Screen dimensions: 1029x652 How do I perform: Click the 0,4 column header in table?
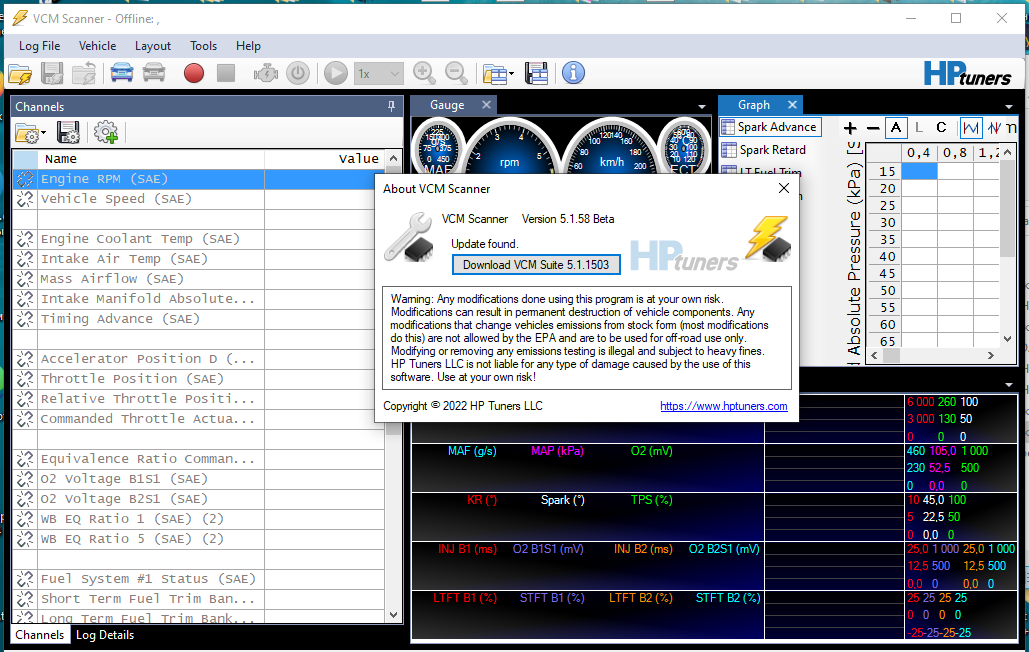[919, 153]
